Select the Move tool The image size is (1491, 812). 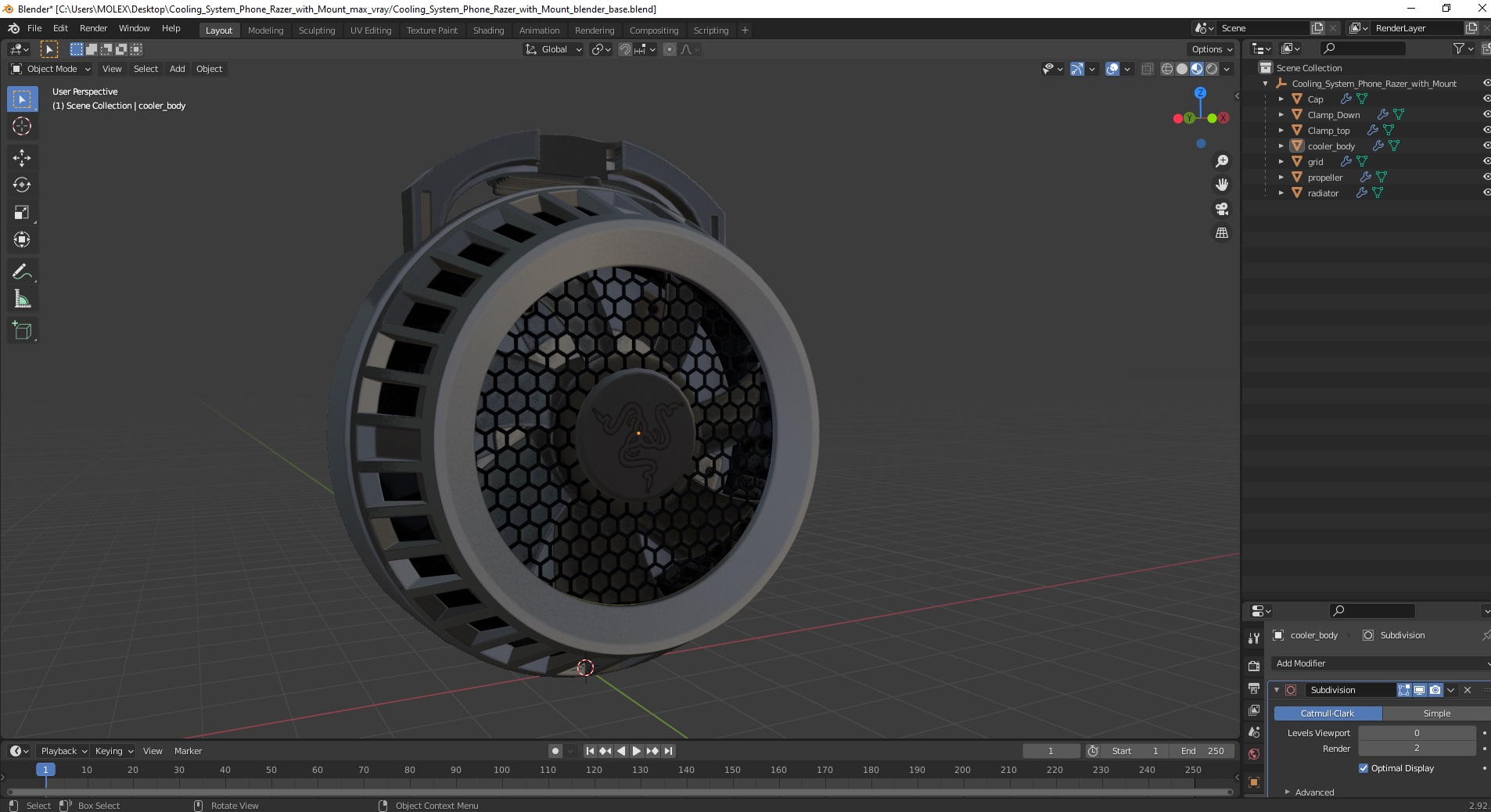pos(22,158)
